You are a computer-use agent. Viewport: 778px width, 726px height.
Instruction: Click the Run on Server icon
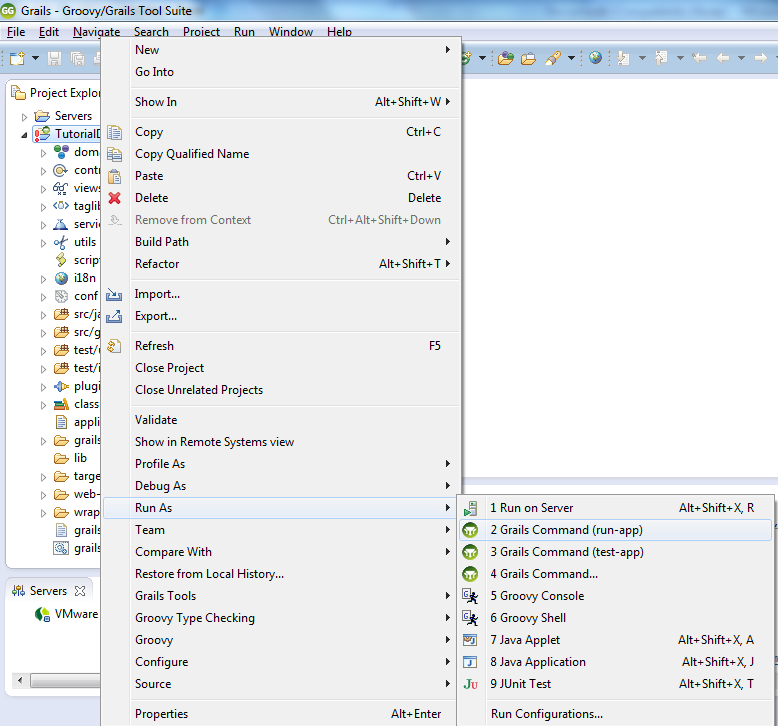[x=470, y=508]
